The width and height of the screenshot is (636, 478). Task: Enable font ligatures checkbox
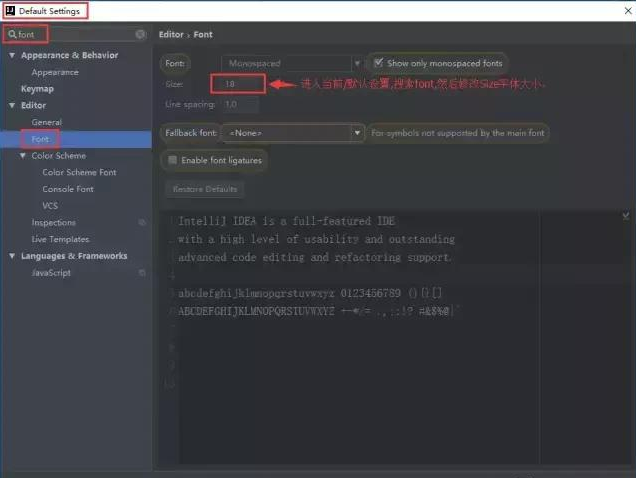tap(173, 160)
